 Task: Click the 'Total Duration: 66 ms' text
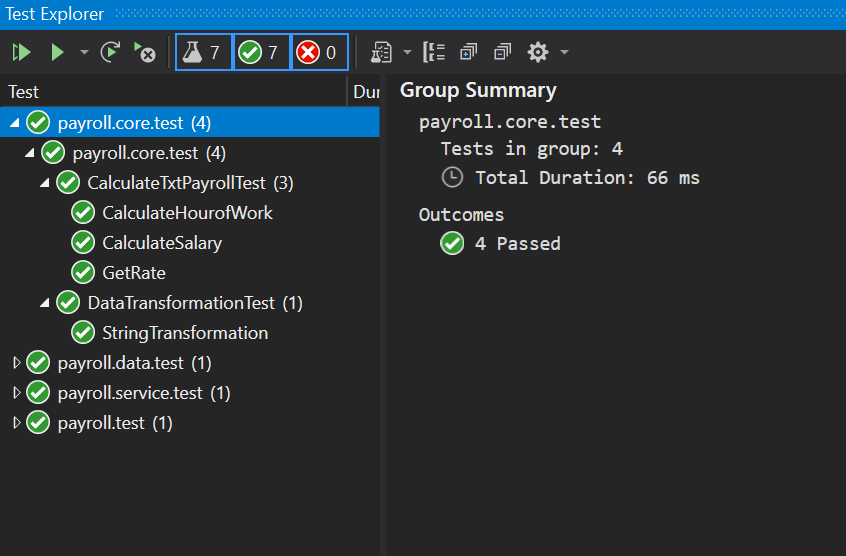pyautogui.click(x=588, y=178)
